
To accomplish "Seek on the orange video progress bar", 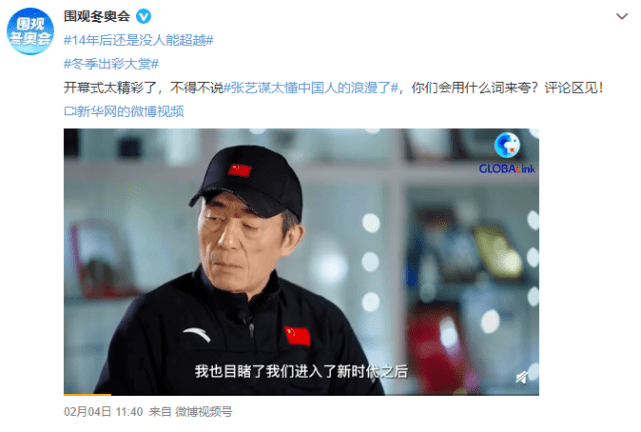I will coord(87,394).
